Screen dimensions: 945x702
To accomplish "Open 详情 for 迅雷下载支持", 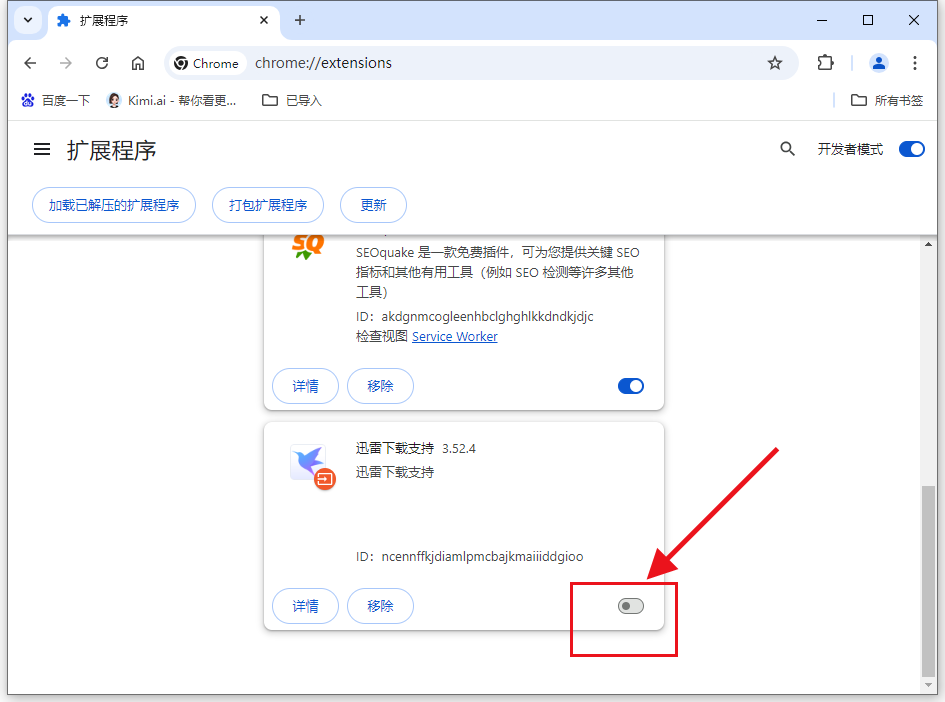I will [306, 606].
